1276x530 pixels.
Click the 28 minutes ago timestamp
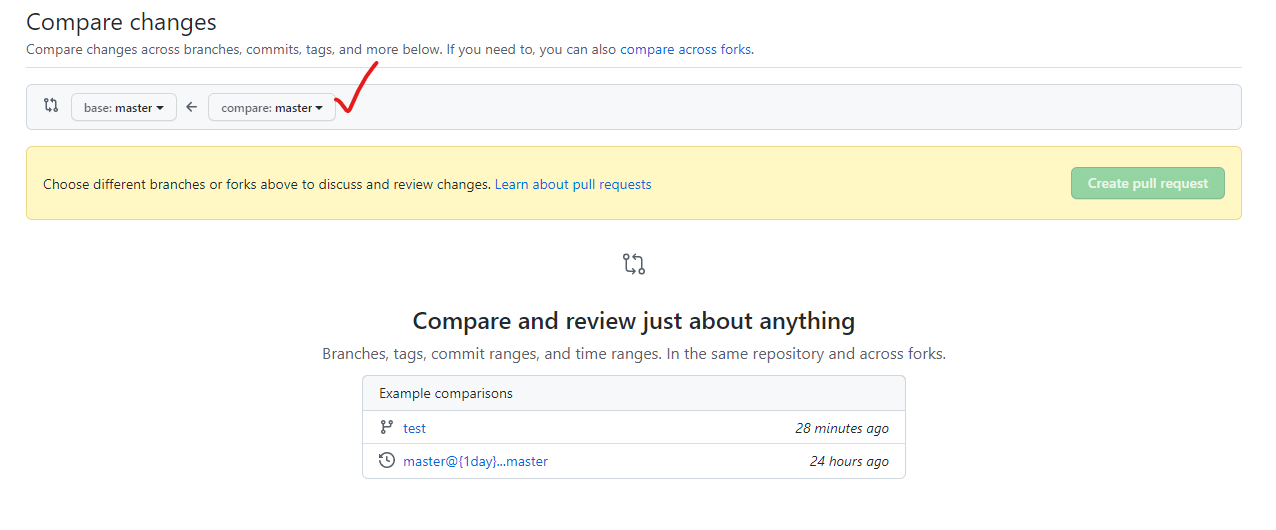point(842,428)
